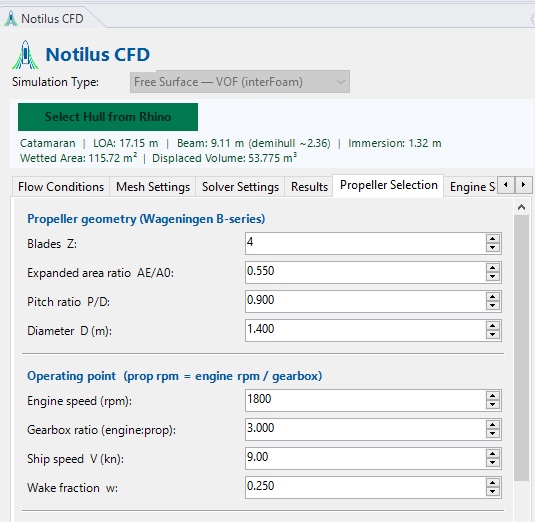
Task: Increase Diameter D with up spinner
Action: pyautogui.click(x=493, y=326)
